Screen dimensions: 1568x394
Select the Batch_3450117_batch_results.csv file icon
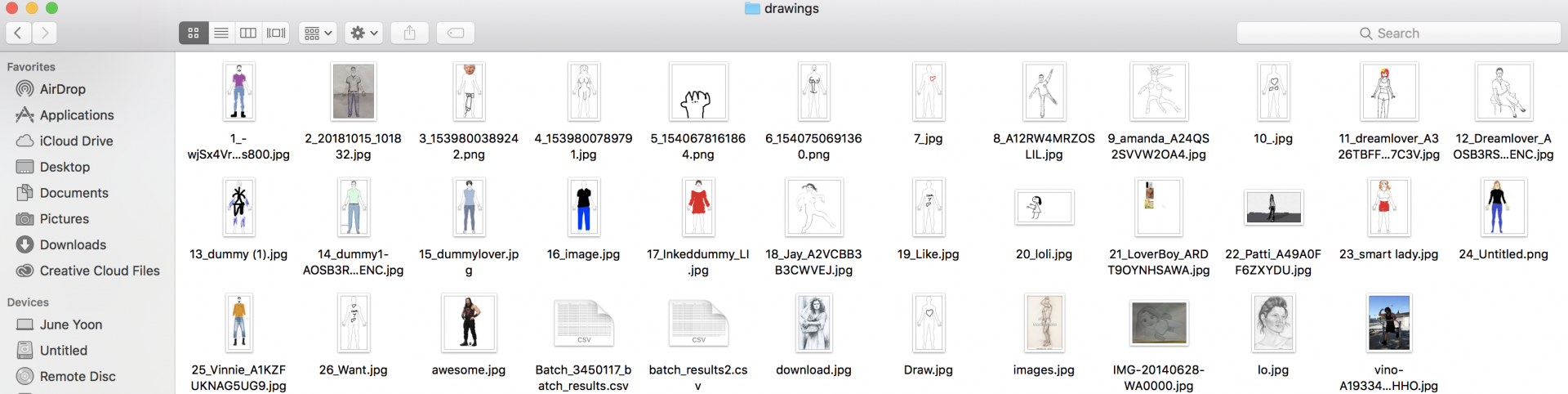(584, 323)
